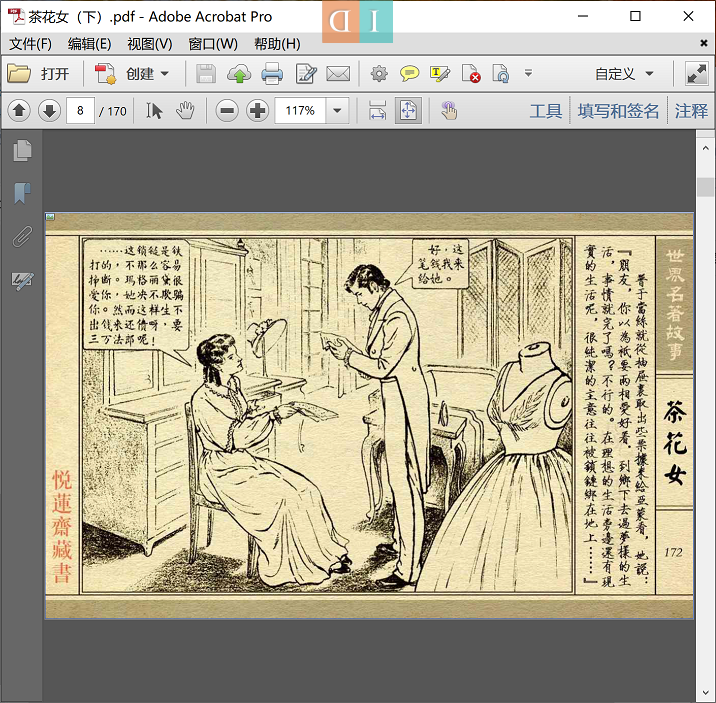This screenshot has height=703, width=716.
Task: Open the 帮助(H) menu
Action: click(277, 44)
